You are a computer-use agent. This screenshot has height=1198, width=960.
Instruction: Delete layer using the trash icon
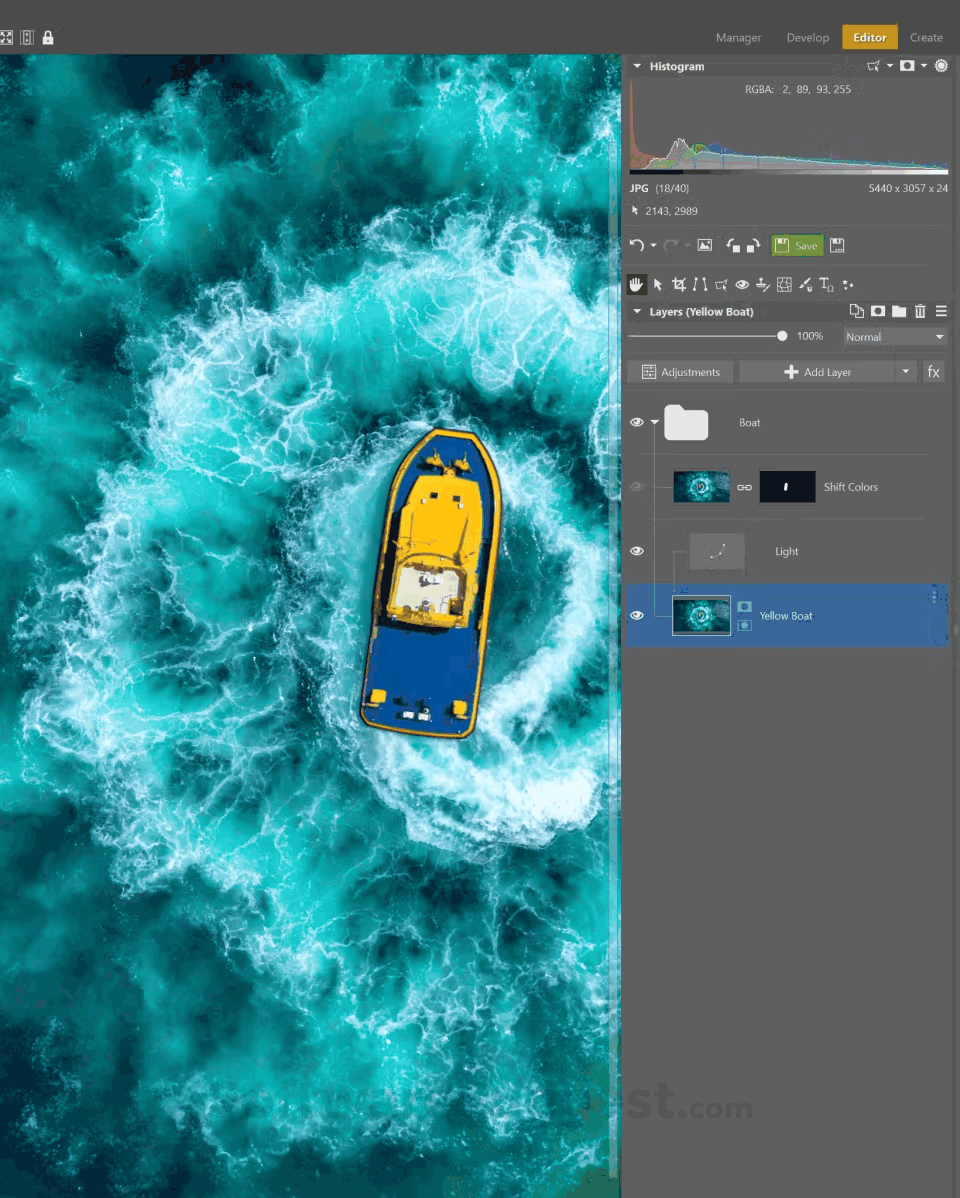(920, 311)
